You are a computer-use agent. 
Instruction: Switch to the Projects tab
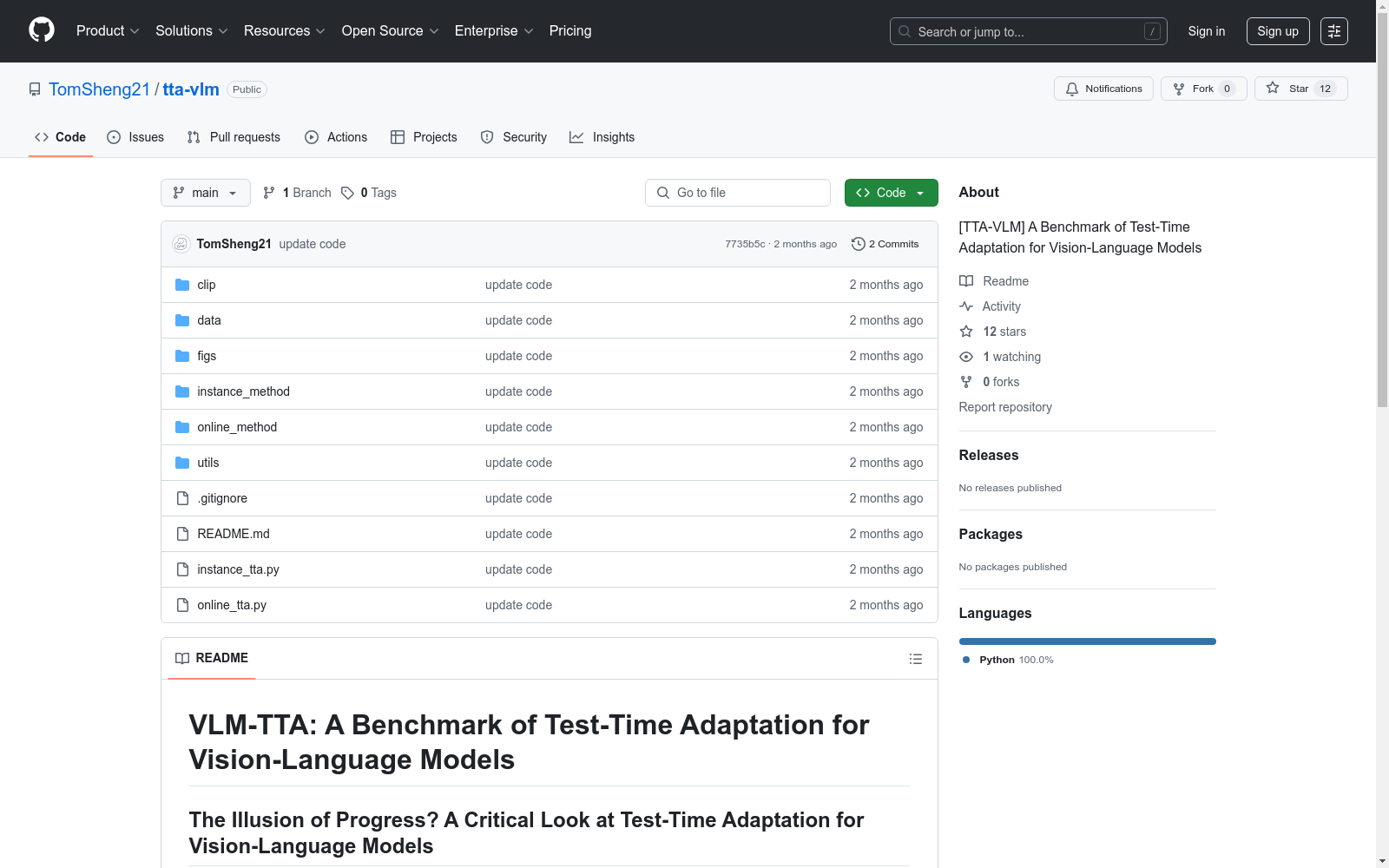tap(424, 137)
